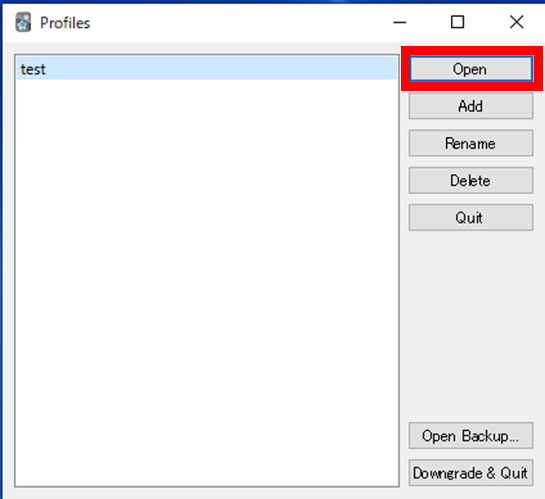
Task: Click the Anki star icon in title bar
Action: tap(23, 22)
